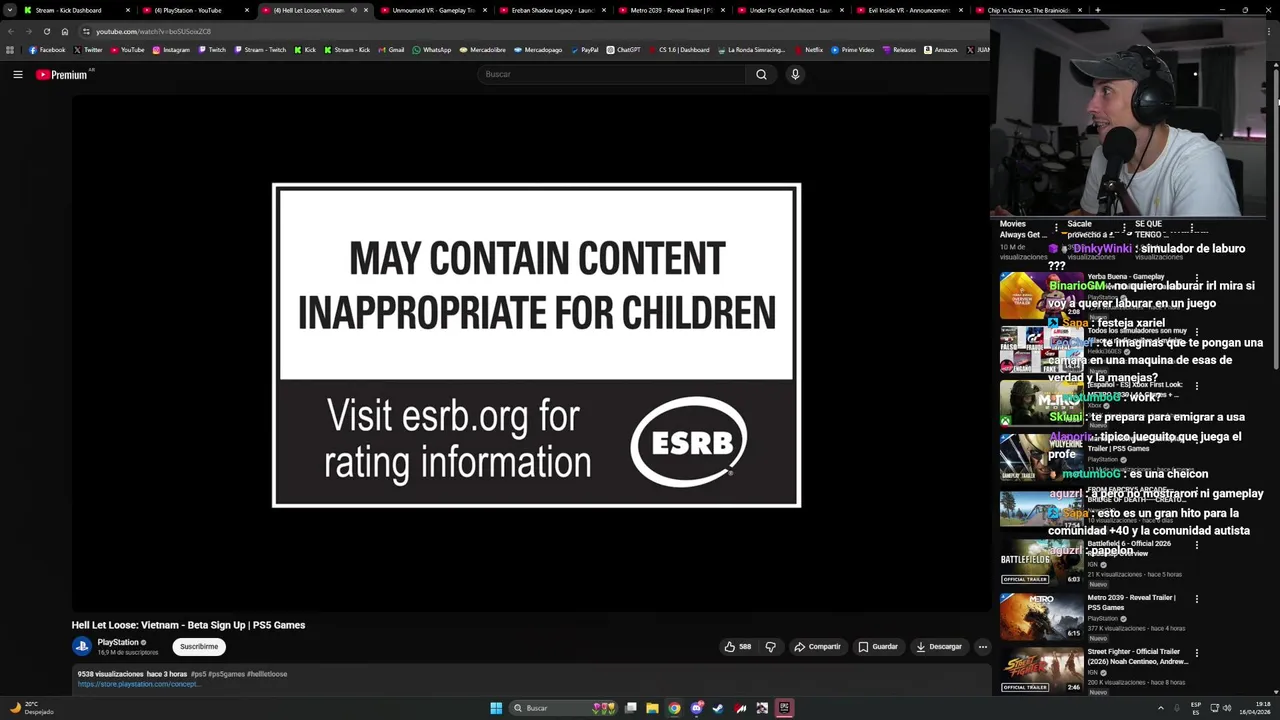The width and height of the screenshot is (1280, 720).
Task: Dislike the Hell Let Loose video
Action: [770, 647]
